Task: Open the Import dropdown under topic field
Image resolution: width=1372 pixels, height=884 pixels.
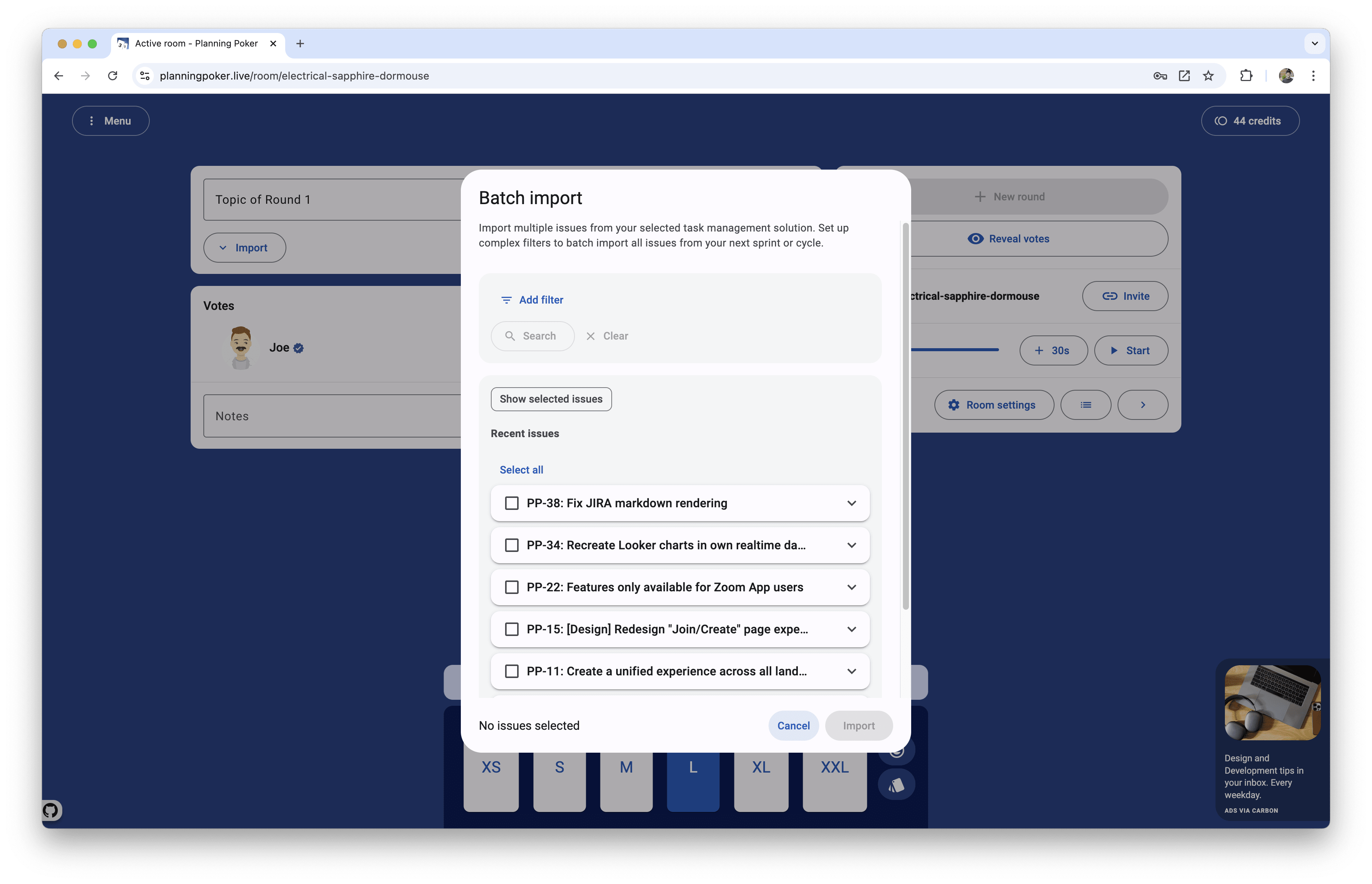Action: click(245, 248)
